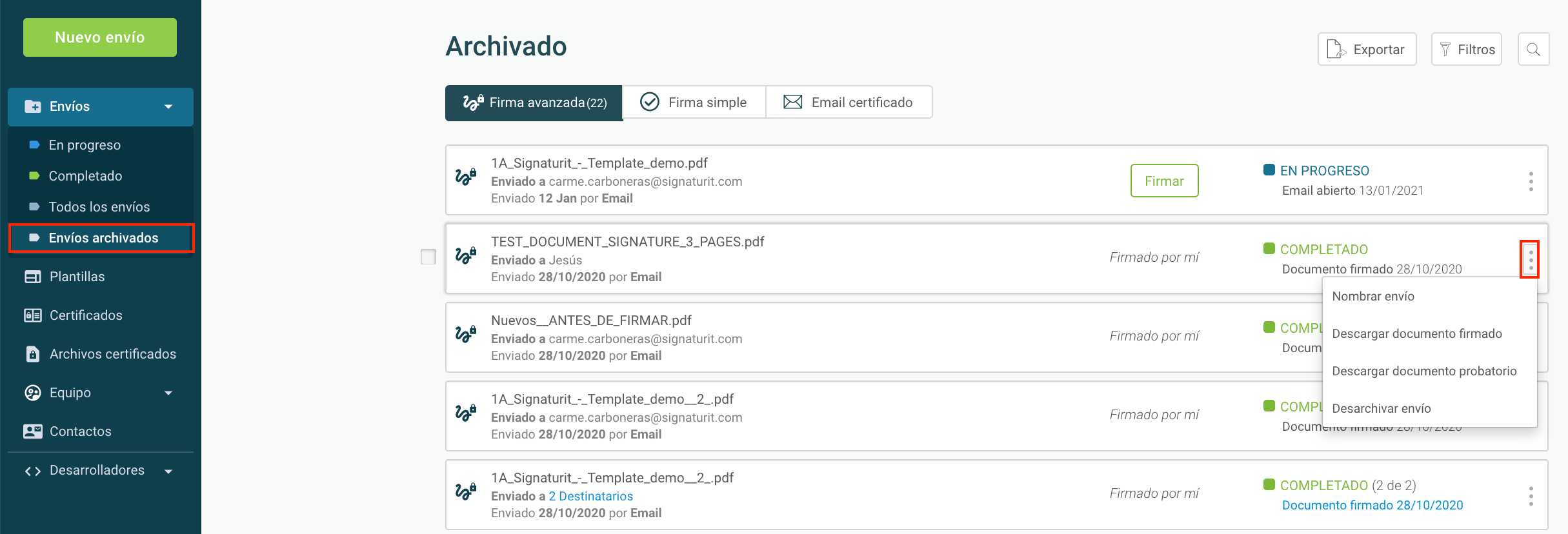Screen dimensions: 1568x534
Task: Click the Certificados icon
Action: tap(32, 315)
